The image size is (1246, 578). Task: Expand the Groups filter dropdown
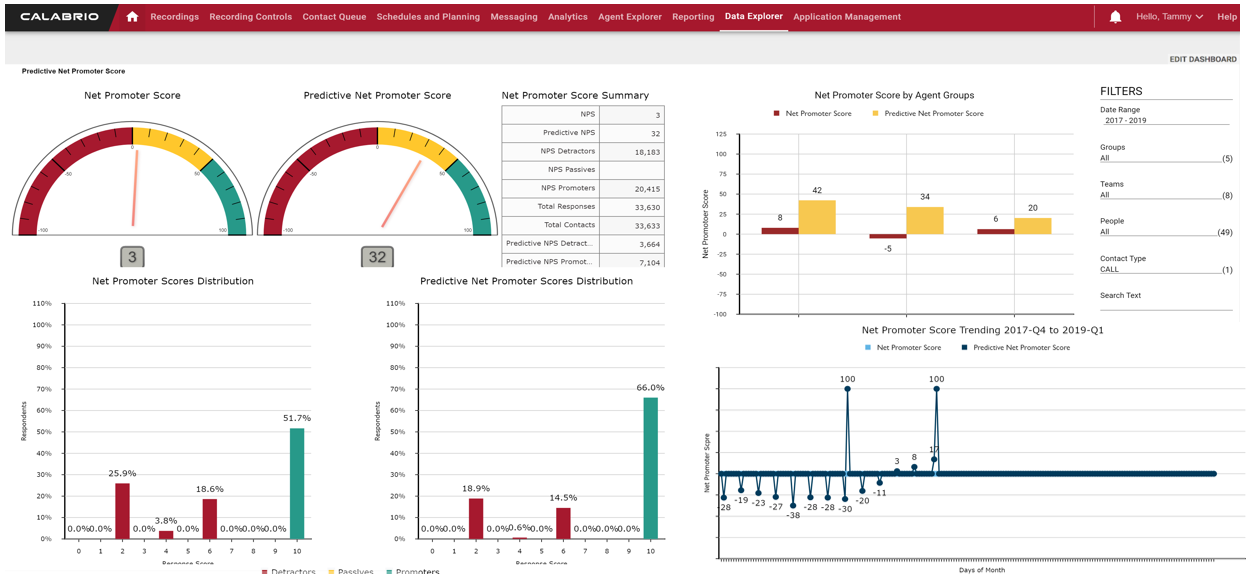[x=1165, y=158]
